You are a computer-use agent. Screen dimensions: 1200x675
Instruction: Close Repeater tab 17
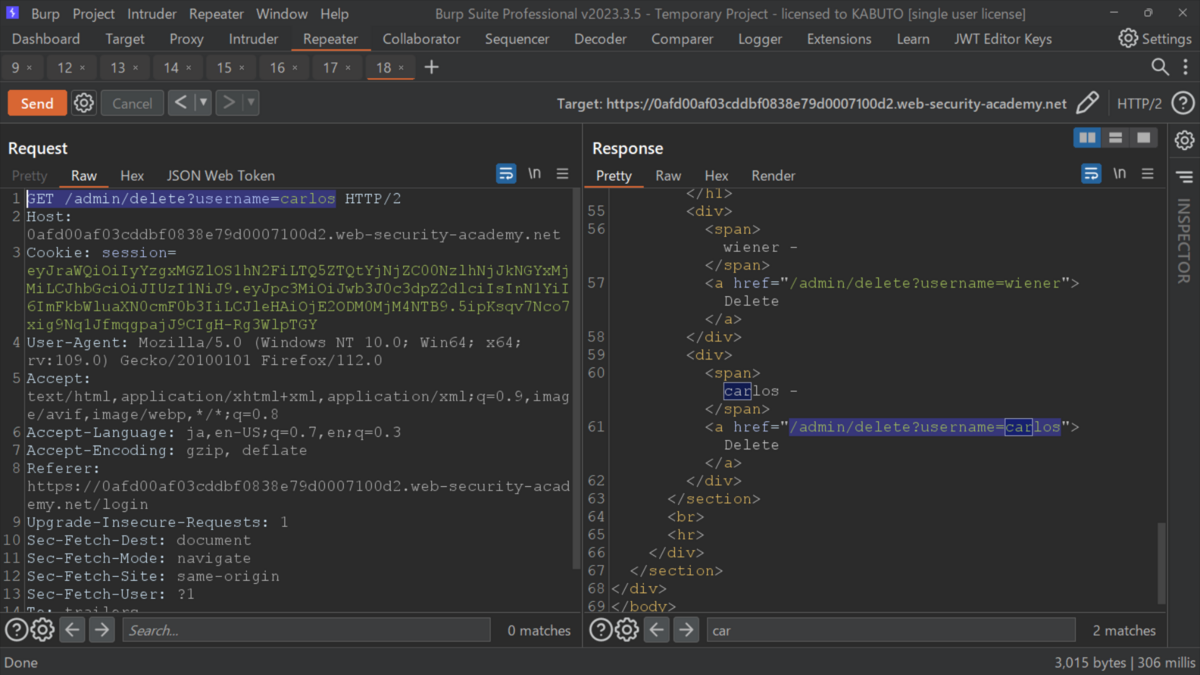click(347, 68)
